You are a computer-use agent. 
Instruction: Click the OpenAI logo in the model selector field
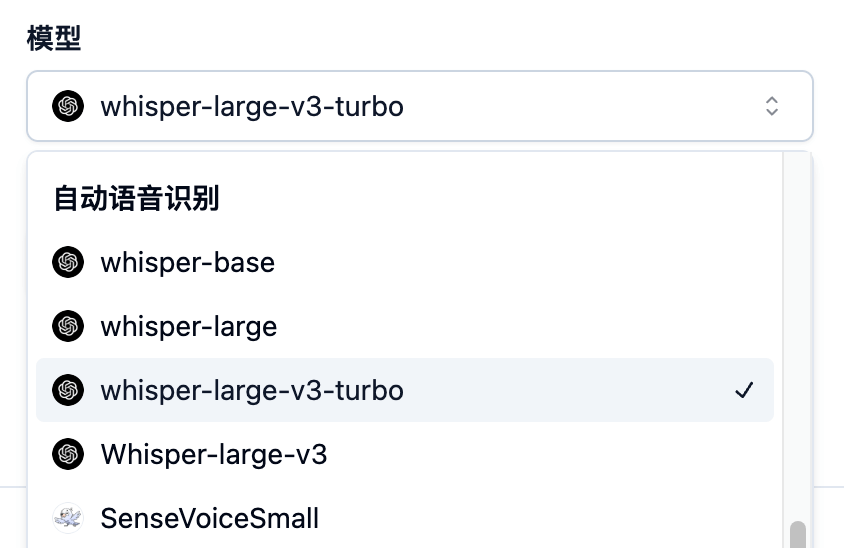(x=68, y=106)
